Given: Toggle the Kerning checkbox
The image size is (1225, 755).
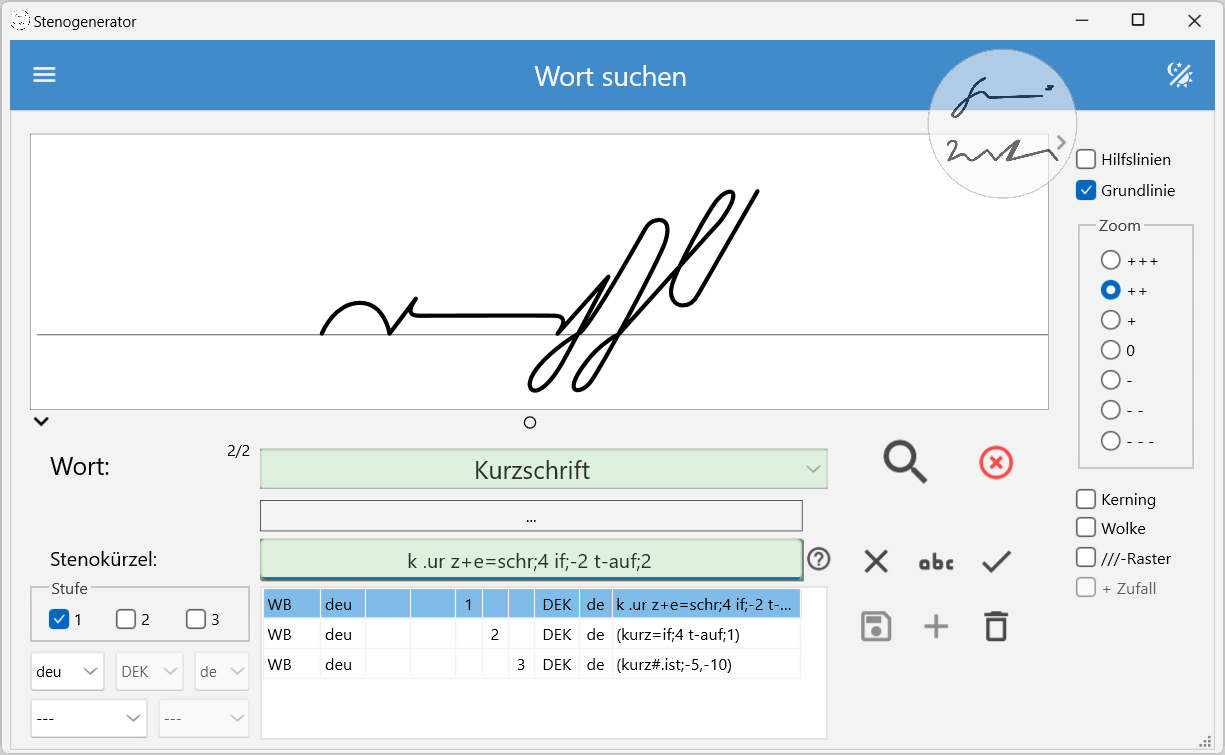Looking at the screenshot, I should click(x=1086, y=499).
